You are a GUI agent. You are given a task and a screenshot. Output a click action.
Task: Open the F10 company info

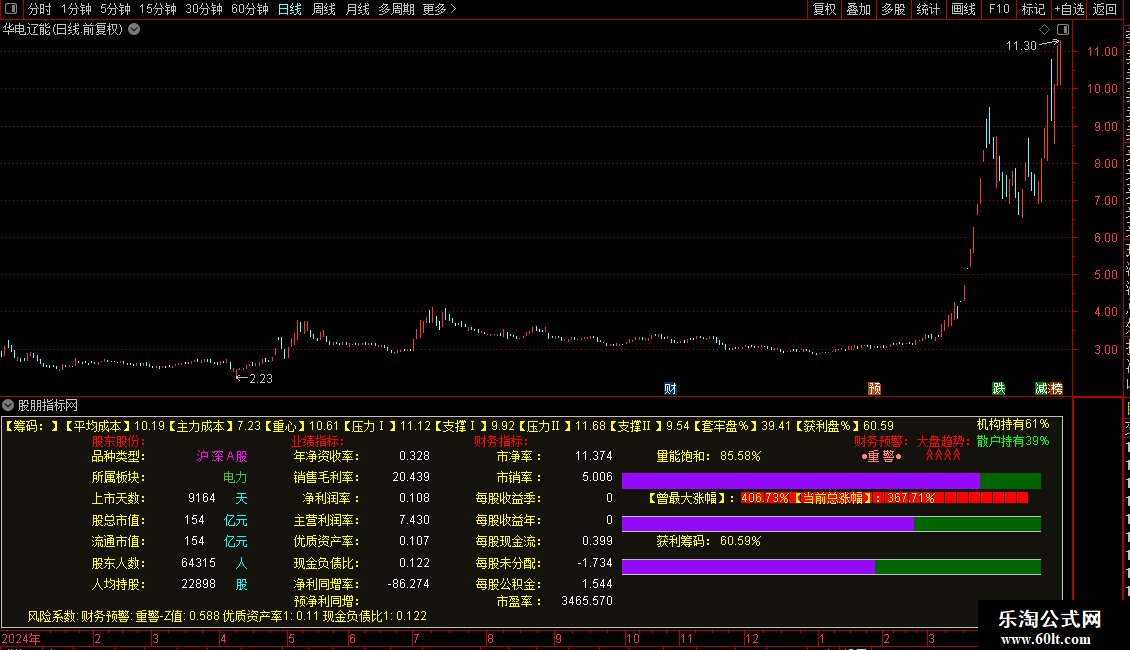(999, 9)
